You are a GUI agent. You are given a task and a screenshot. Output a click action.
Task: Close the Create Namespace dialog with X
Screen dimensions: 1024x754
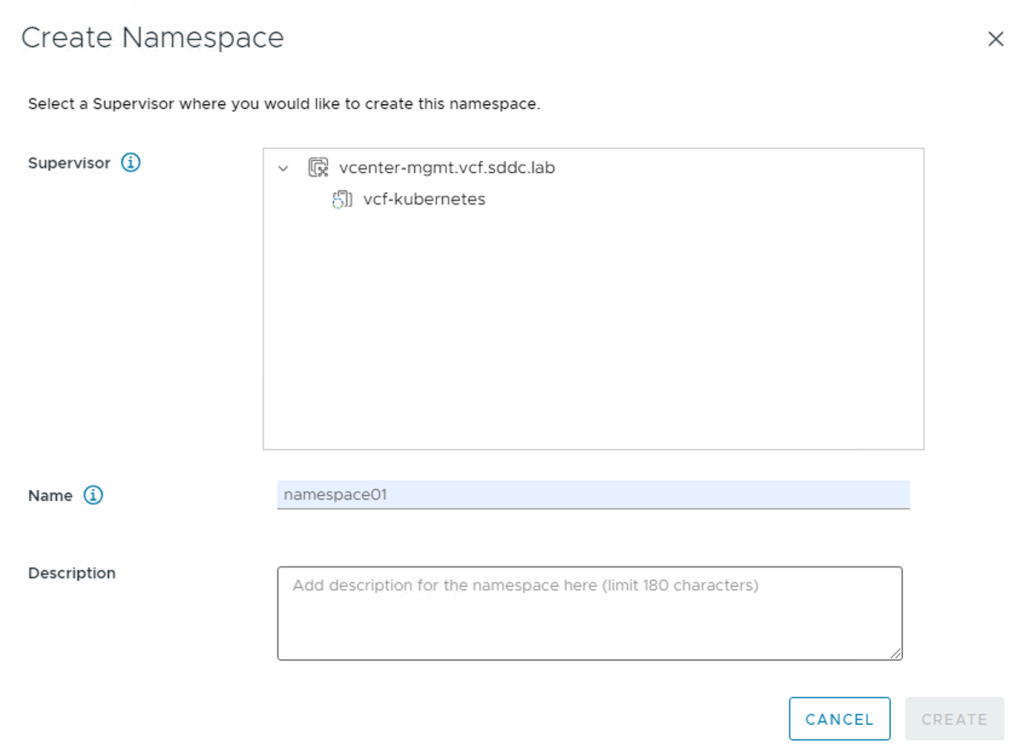(995, 39)
